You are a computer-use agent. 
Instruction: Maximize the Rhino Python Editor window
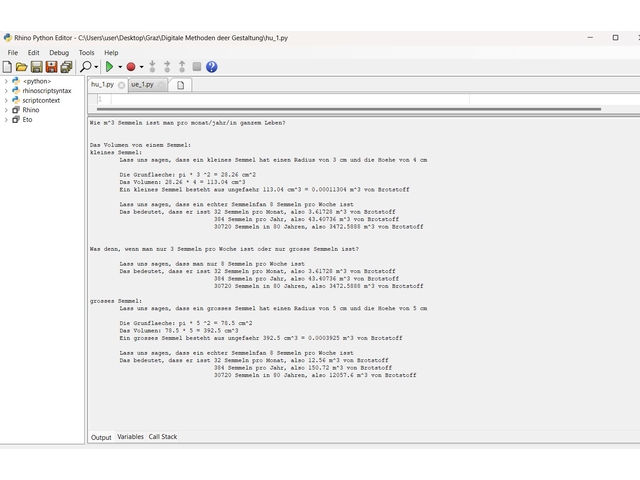coord(616,38)
